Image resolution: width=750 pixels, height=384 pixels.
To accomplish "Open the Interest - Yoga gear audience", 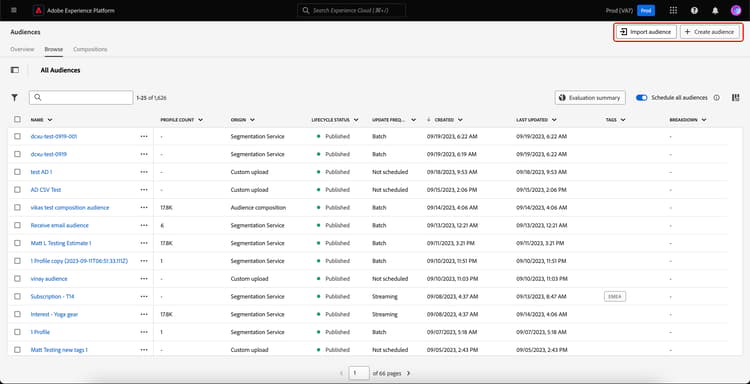I will pyautogui.click(x=54, y=314).
